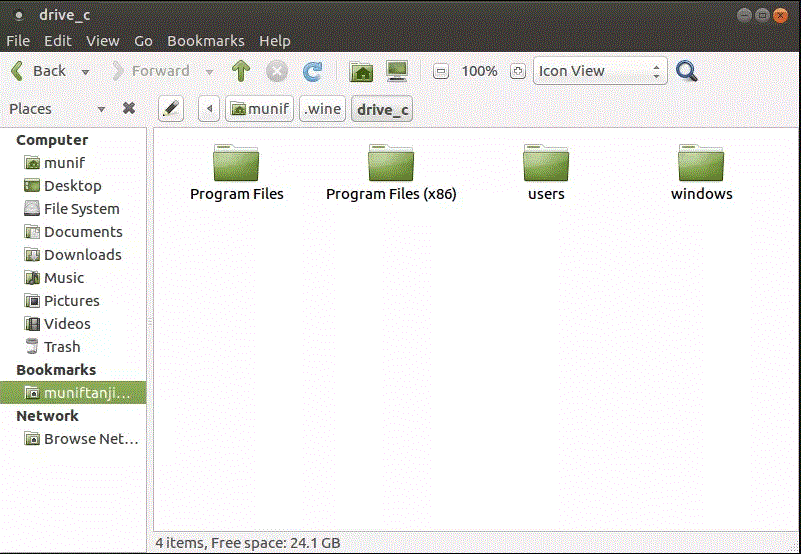Open Trash in the sidebar
This screenshot has width=801, height=554.
(73, 347)
